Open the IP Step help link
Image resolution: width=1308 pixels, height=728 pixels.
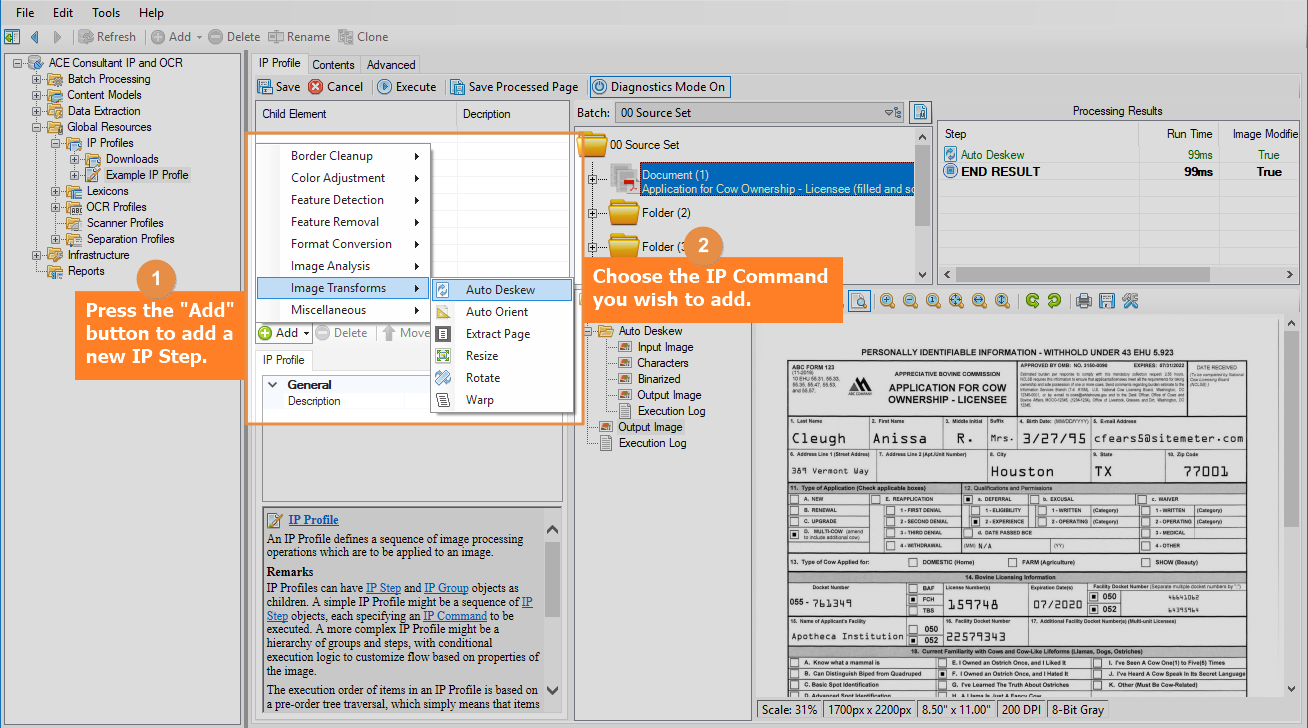click(383, 588)
